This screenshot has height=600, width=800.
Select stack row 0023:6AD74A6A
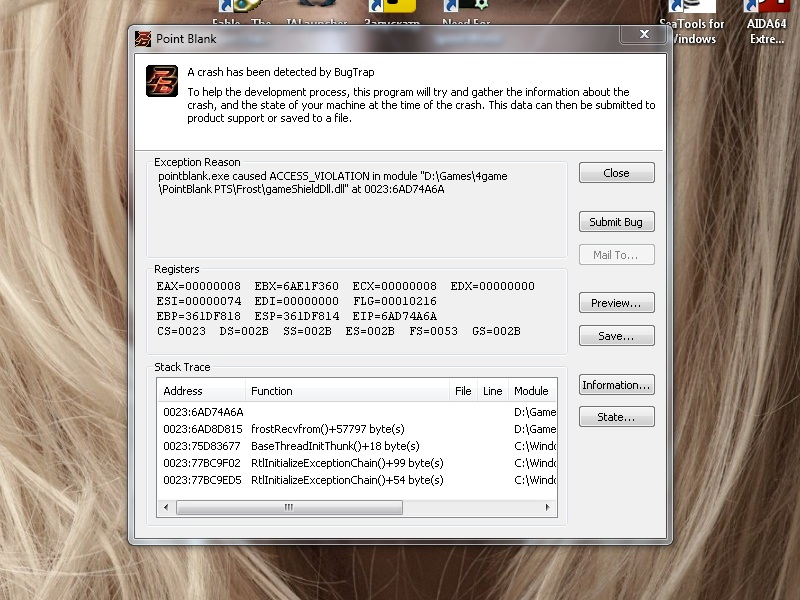pyautogui.click(x=357, y=412)
